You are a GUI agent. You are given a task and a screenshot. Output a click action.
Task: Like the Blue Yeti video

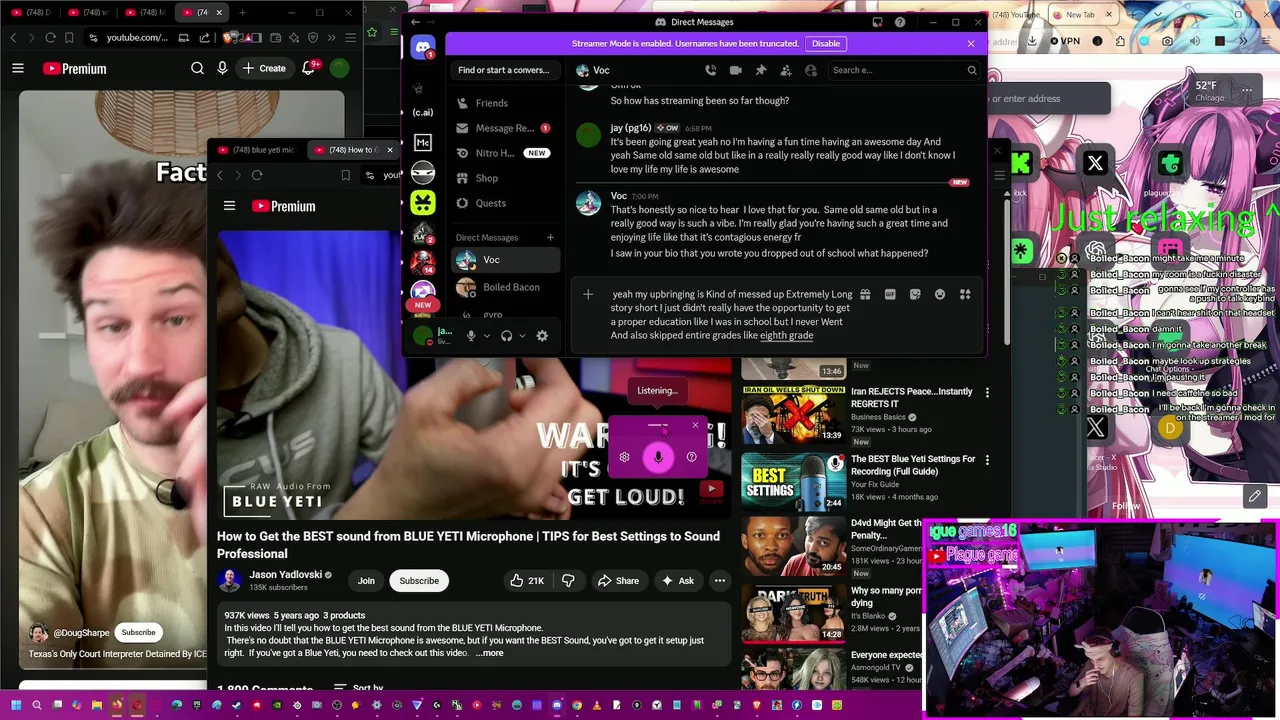(527, 581)
